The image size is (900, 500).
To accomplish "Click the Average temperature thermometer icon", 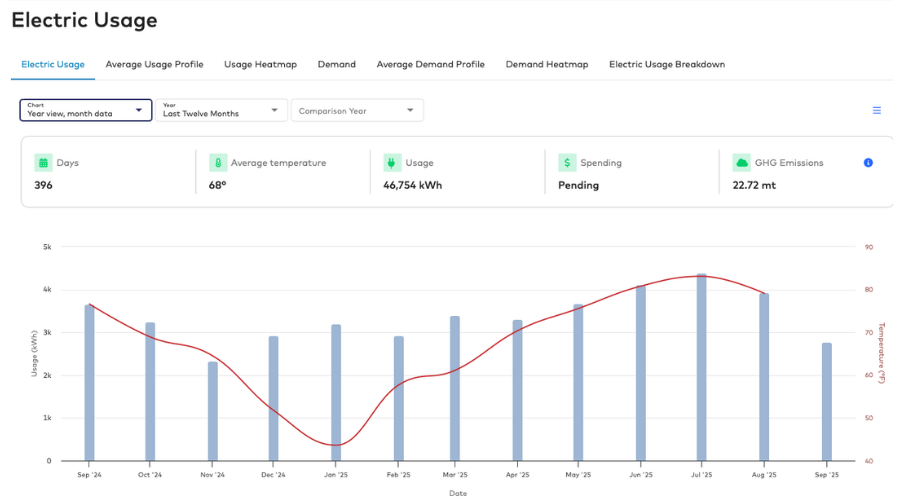I will (218, 162).
